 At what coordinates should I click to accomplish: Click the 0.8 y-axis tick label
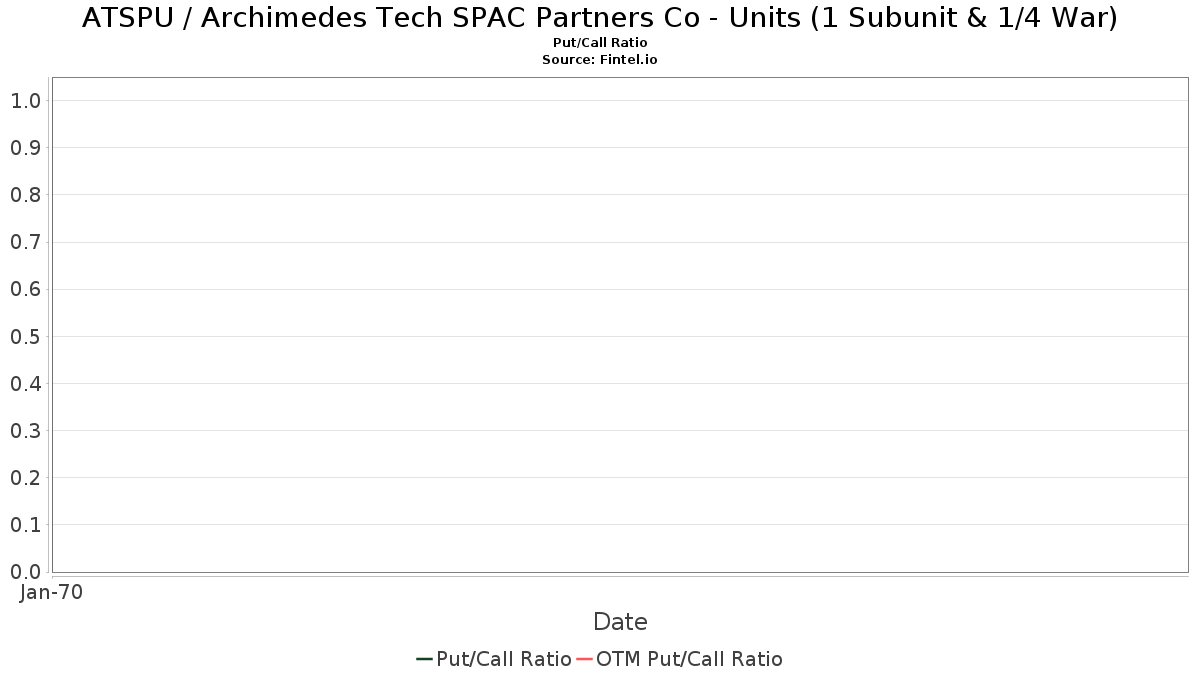pyautogui.click(x=25, y=195)
